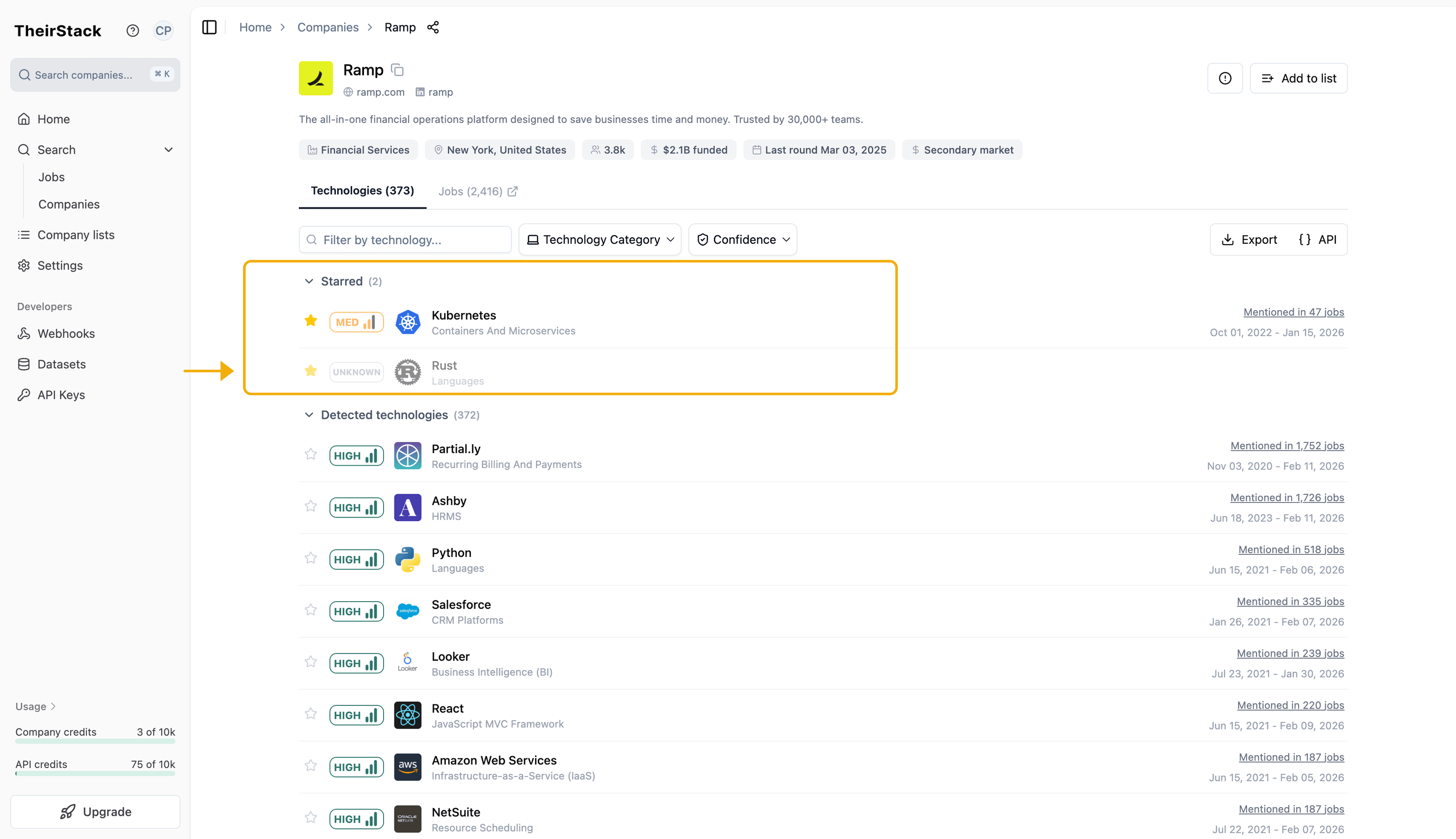Select Datasets in the sidebar
1456x839 pixels.
(x=61, y=364)
